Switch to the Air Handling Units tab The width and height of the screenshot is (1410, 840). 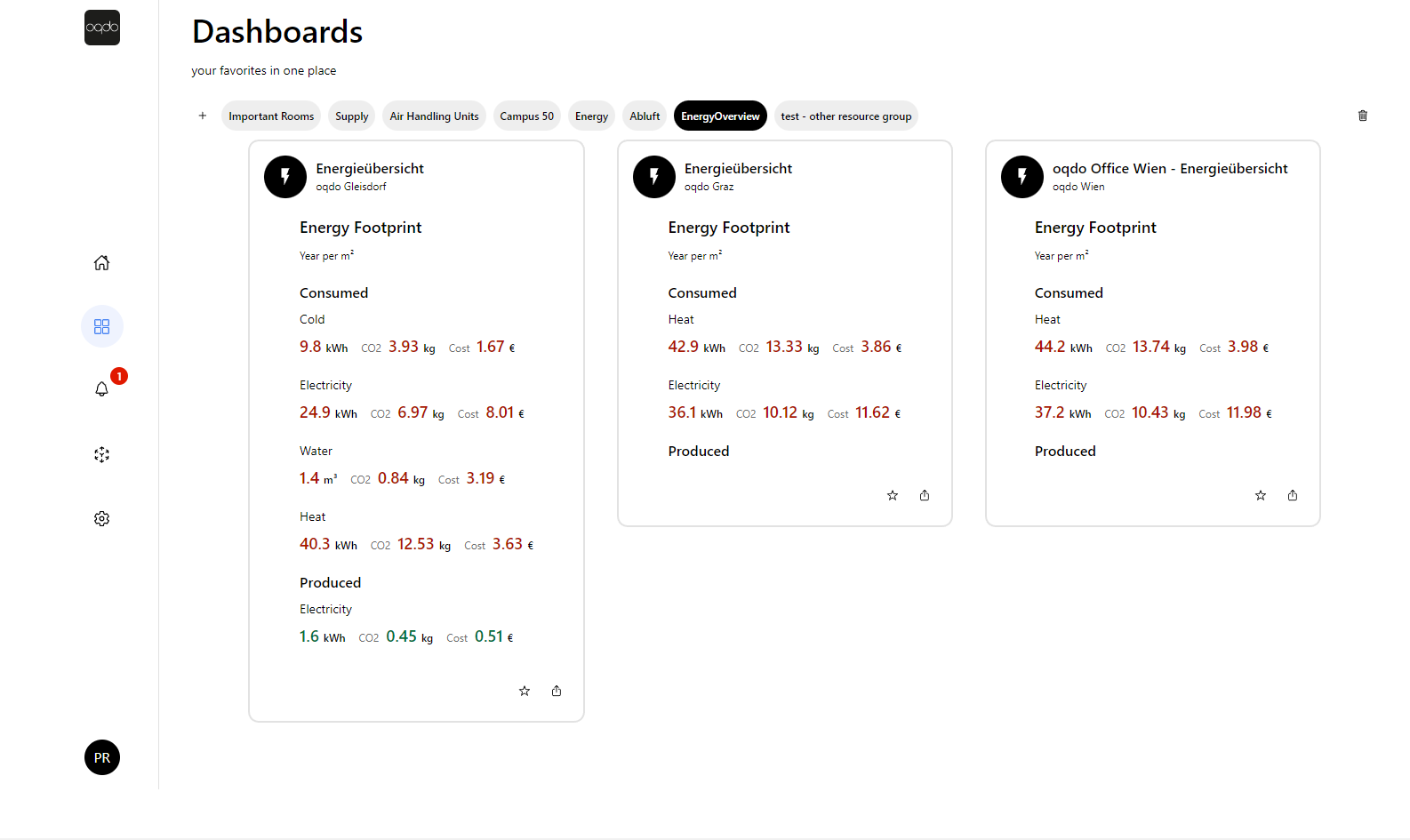point(434,116)
